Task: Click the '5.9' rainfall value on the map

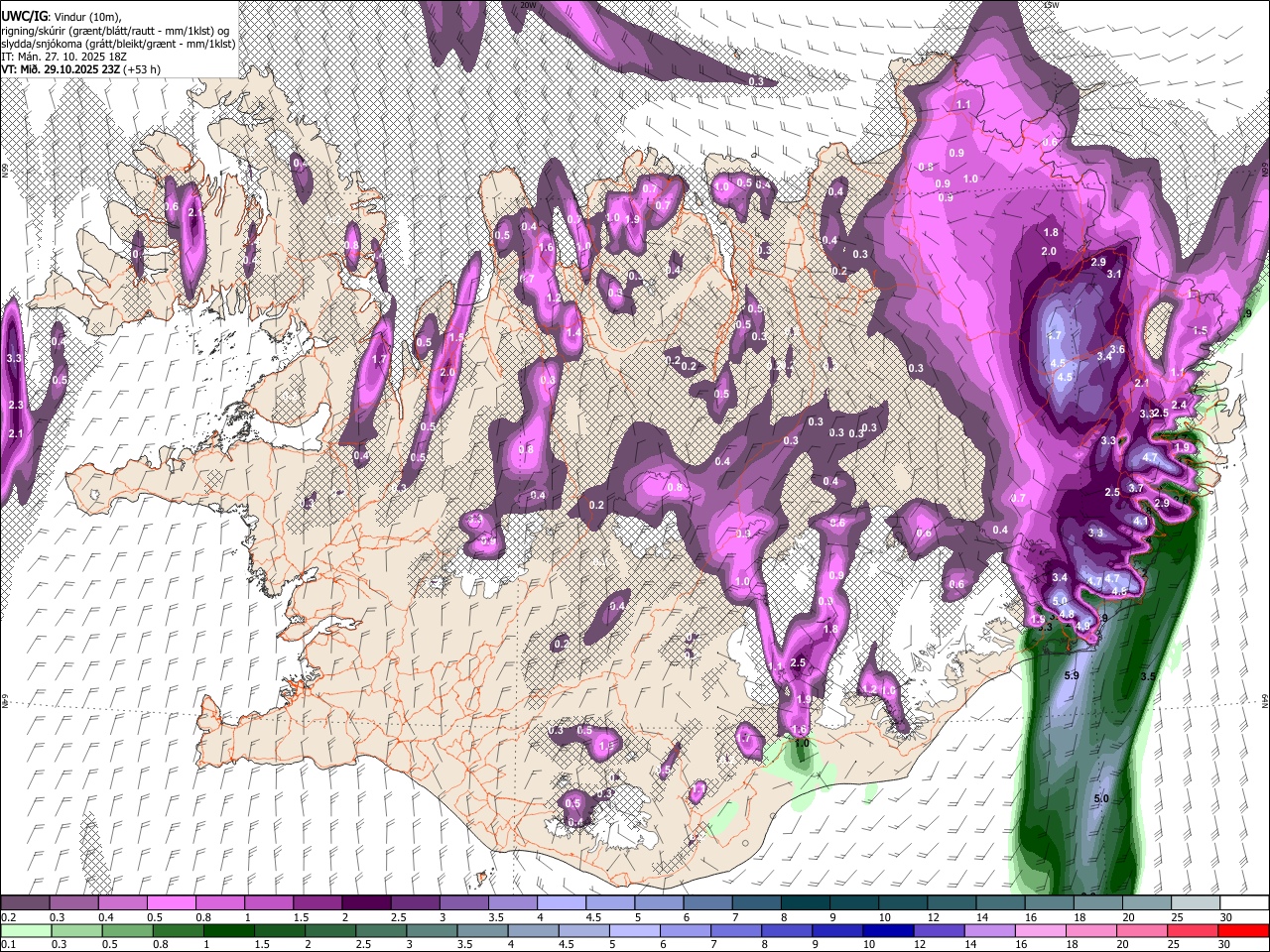Action: [1072, 675]
